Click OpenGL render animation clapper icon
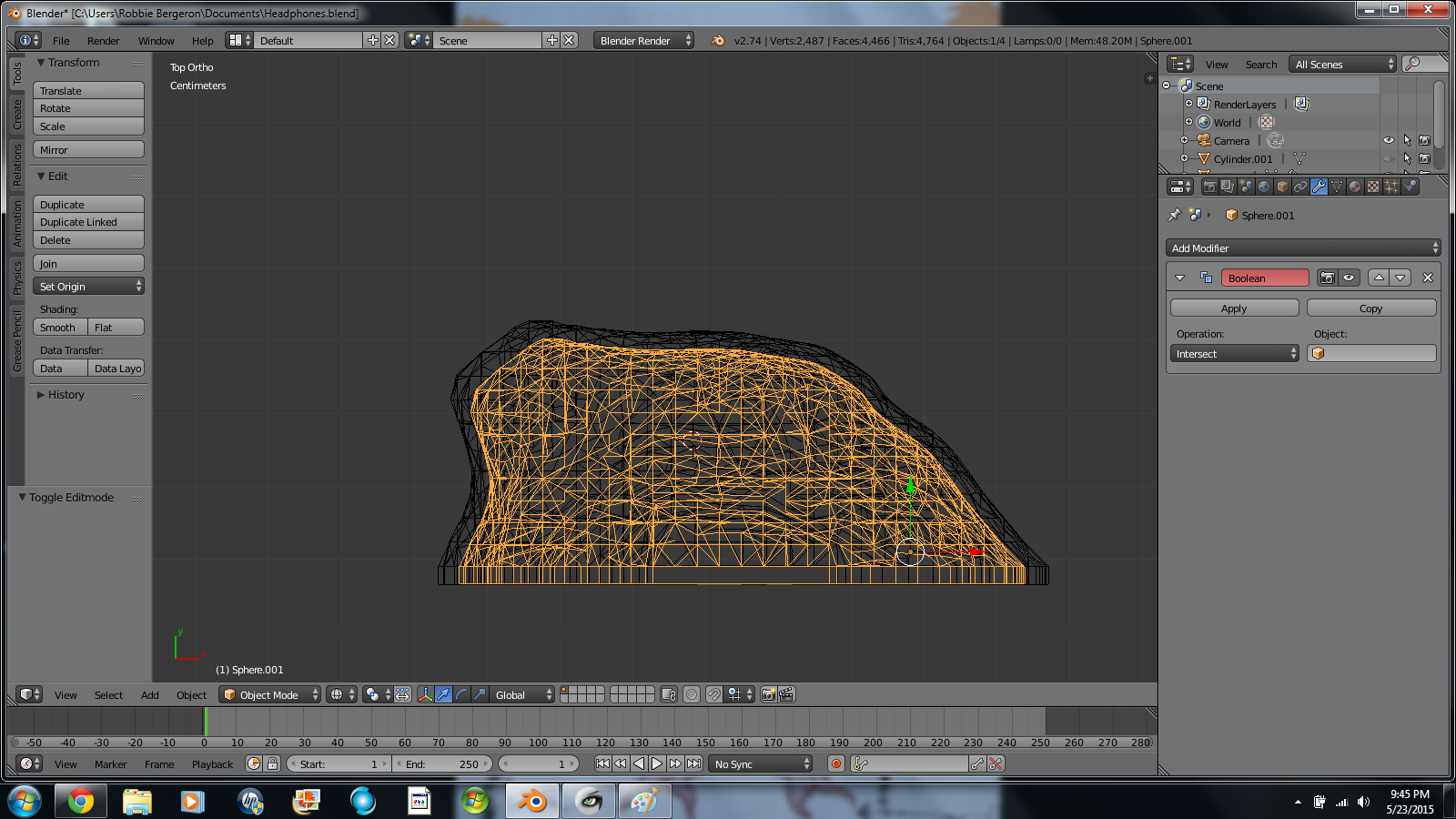This screenshot has width=1456, height=819. click(x=786, y=694)
